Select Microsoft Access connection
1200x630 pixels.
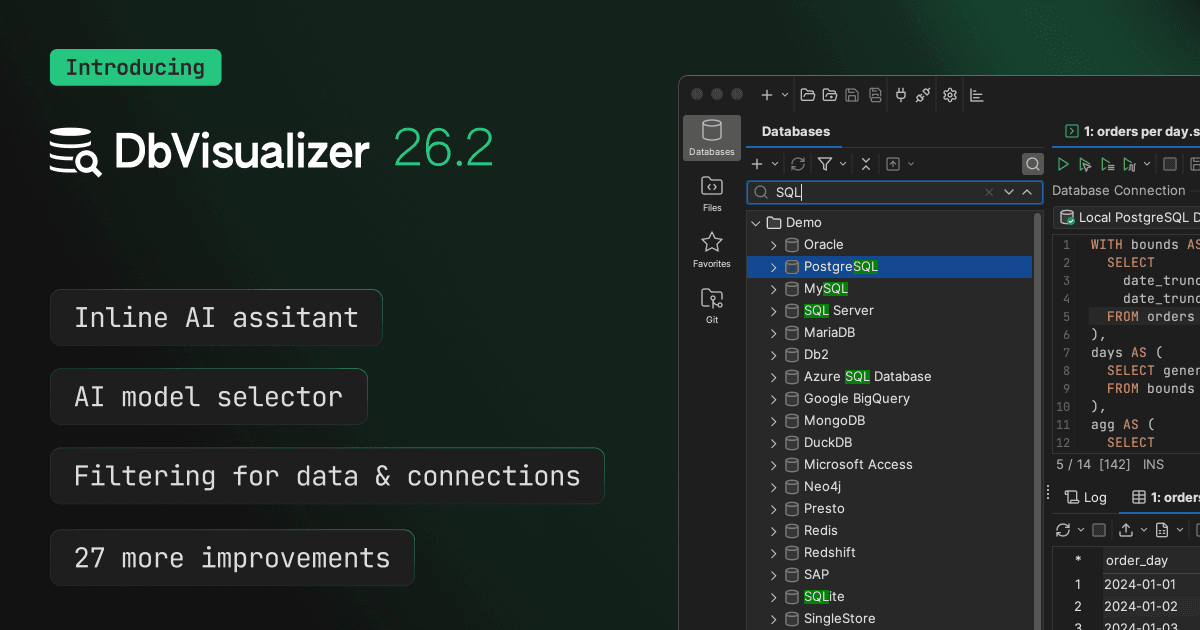pos(858,464)
